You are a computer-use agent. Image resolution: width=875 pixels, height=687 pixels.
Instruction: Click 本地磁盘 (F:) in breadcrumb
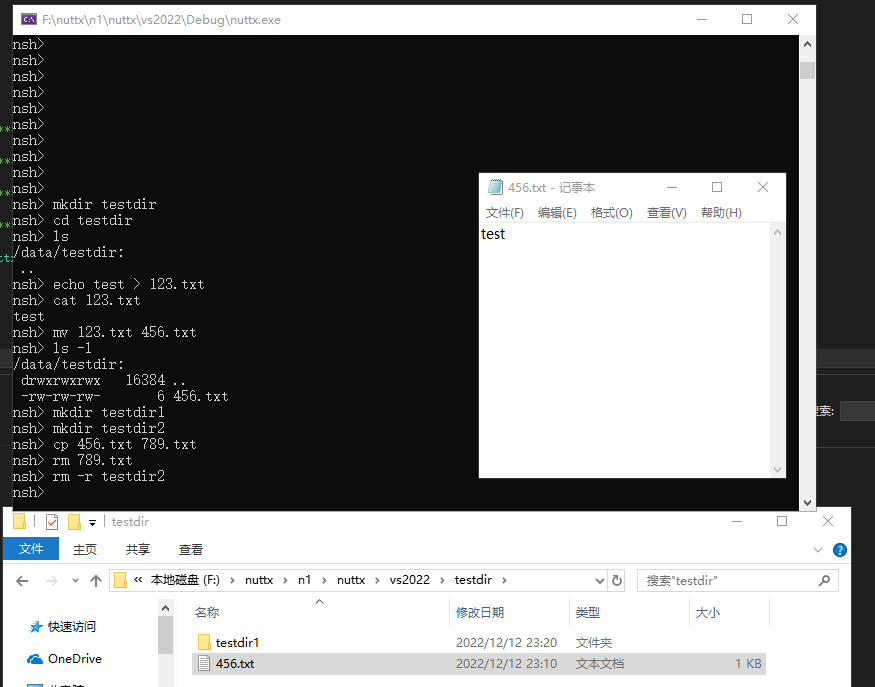pyautogui.click(x=185, y=580)
